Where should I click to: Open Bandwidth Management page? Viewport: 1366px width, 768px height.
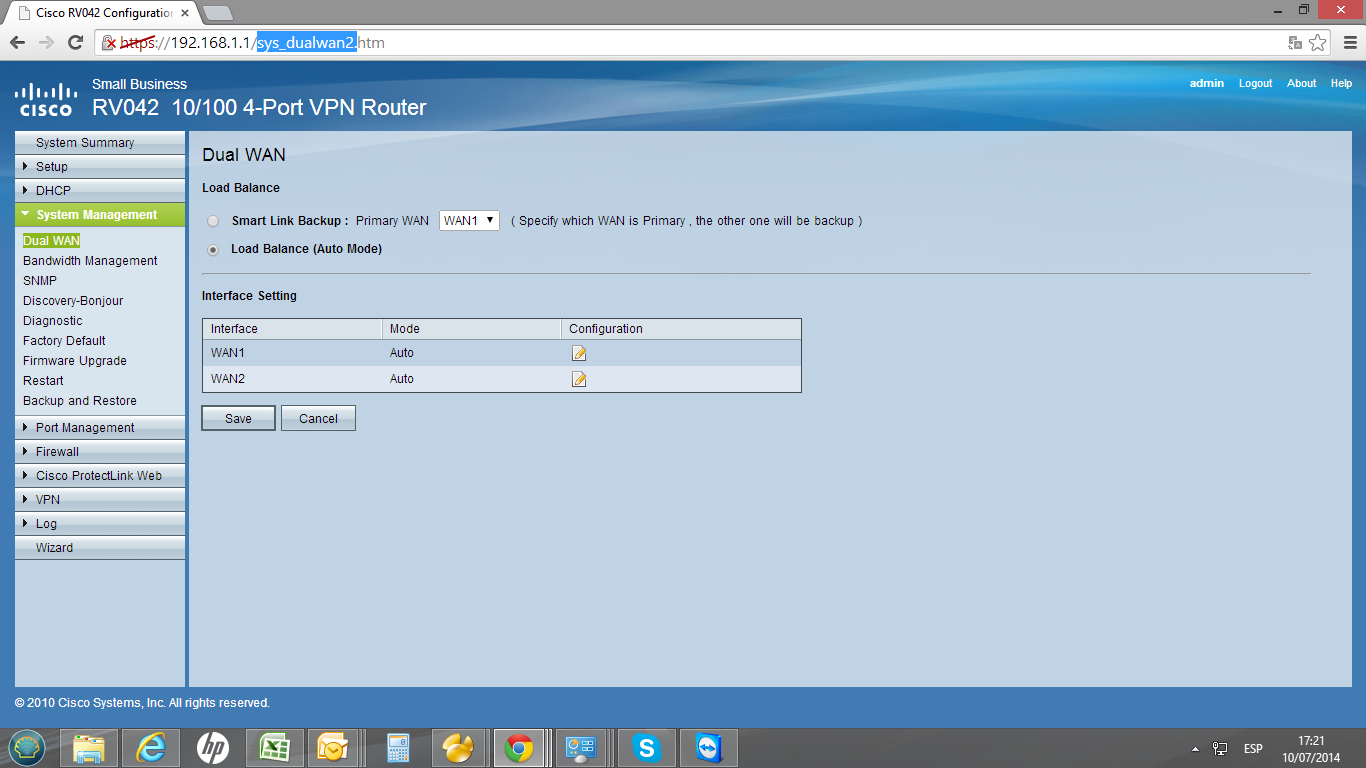(x=90, y=261)
